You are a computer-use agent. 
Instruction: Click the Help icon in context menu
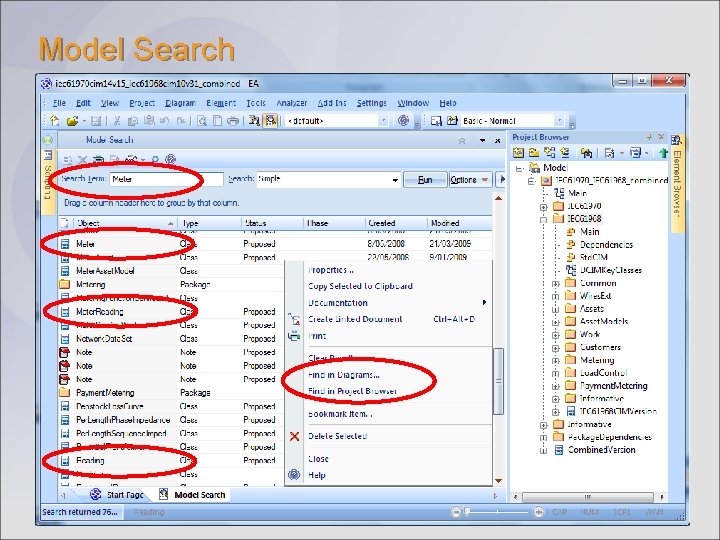294,474
